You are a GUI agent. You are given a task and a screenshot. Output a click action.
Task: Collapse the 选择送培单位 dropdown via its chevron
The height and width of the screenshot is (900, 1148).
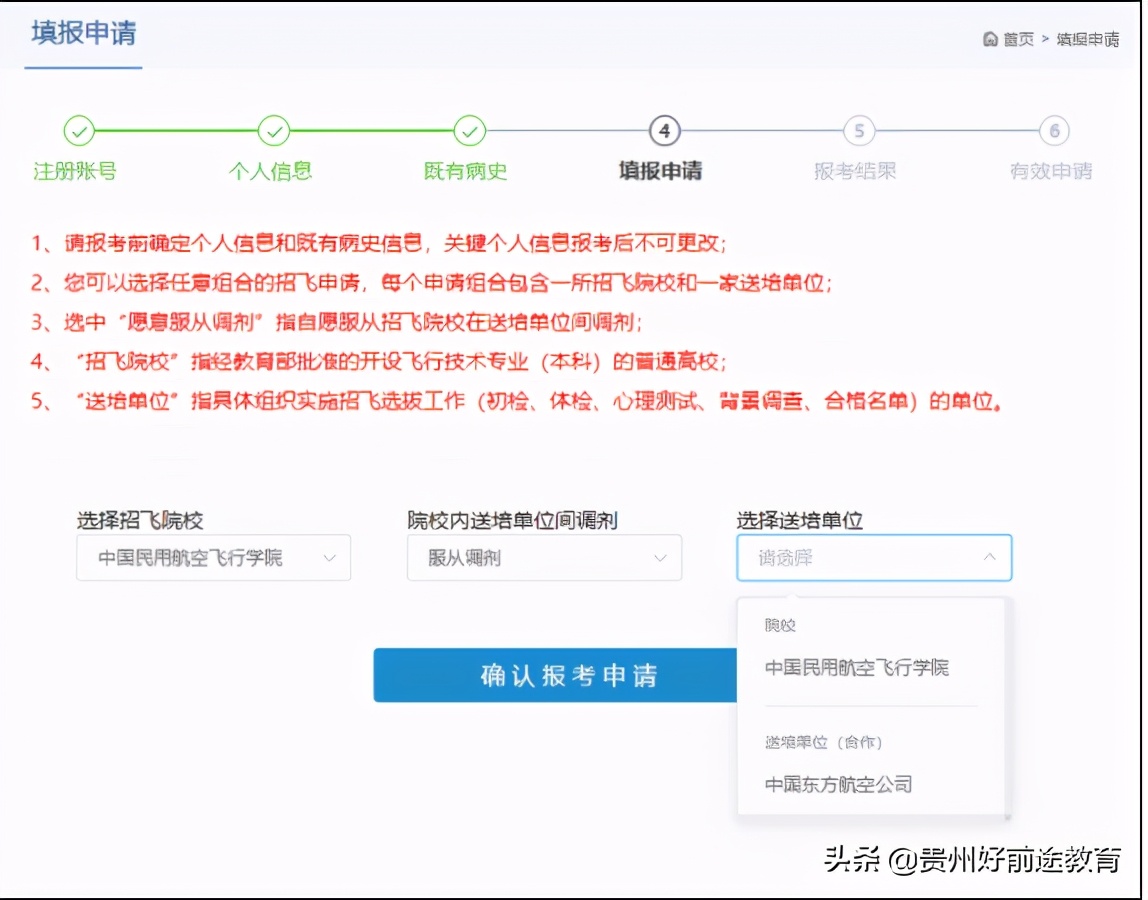pyautogui.click(x=989, y=557)
